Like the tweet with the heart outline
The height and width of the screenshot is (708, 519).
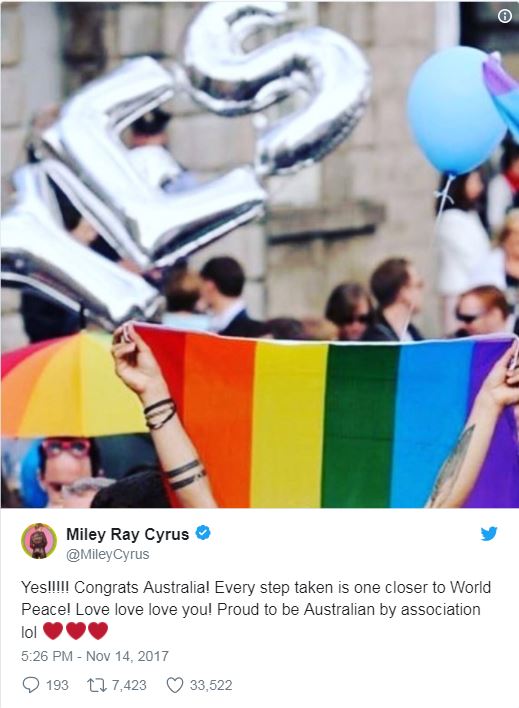[175, 685]
